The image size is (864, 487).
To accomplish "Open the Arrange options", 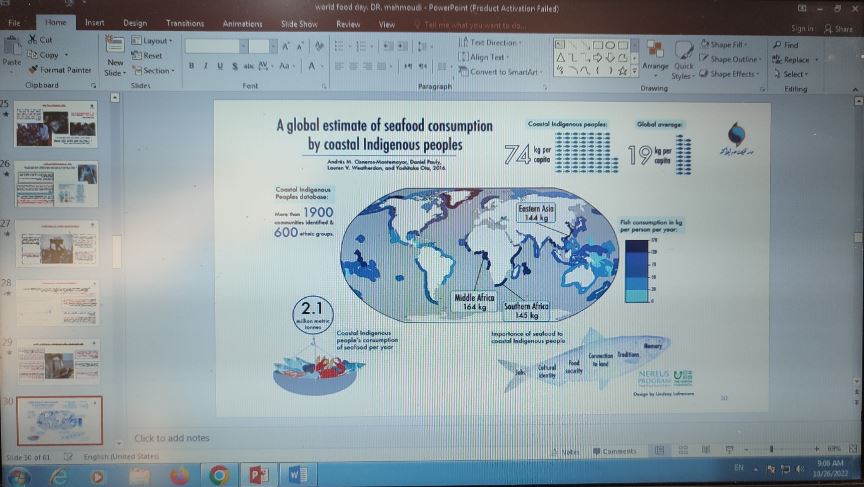I will click(655, 57).
